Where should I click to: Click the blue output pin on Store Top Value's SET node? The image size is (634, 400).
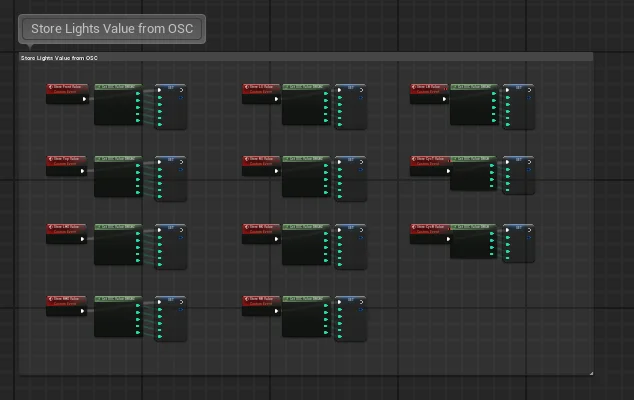pyautogui.click(x=181, y=169)
